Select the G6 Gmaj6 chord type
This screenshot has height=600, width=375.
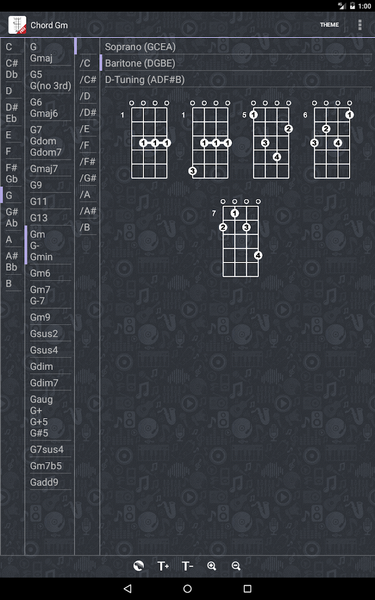[50, 108]
